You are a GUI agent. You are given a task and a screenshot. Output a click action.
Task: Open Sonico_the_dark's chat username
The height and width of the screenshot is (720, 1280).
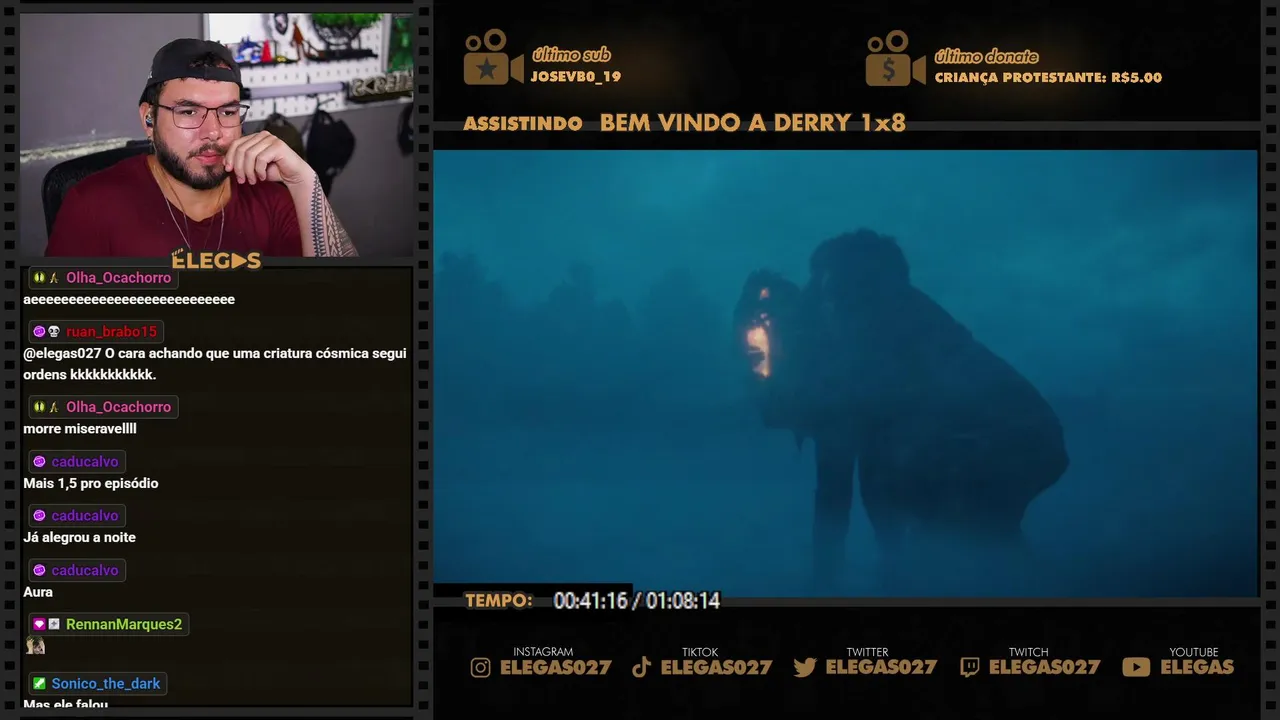106,684
